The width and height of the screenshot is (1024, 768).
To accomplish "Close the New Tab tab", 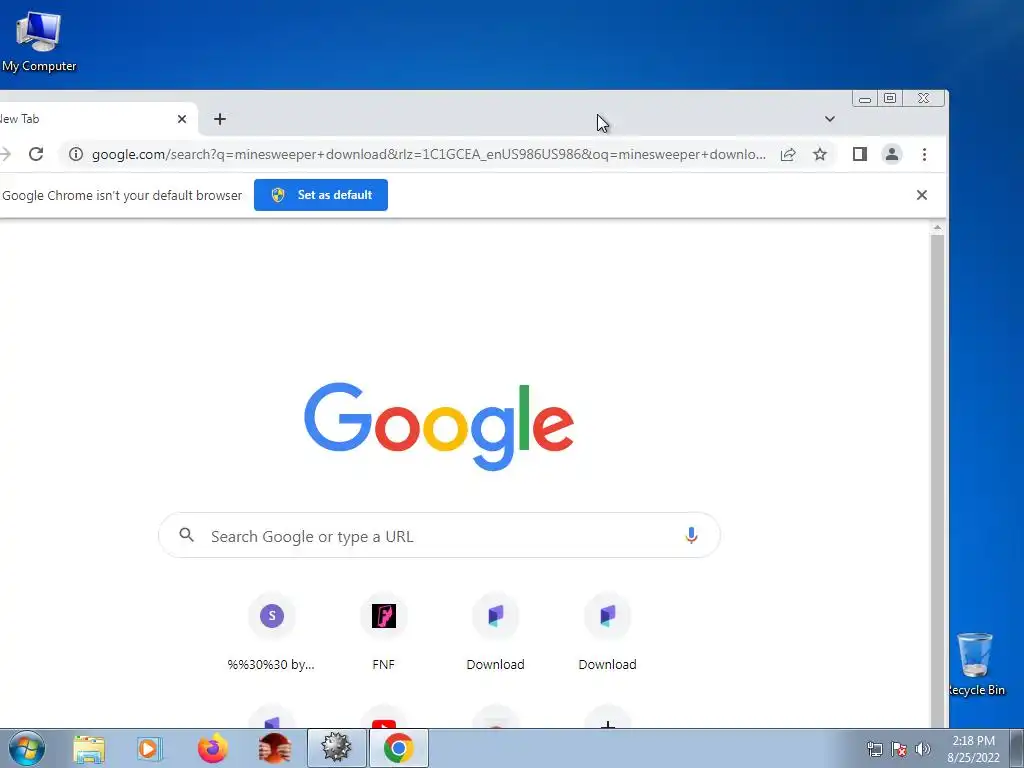I will tap(182, 119).
